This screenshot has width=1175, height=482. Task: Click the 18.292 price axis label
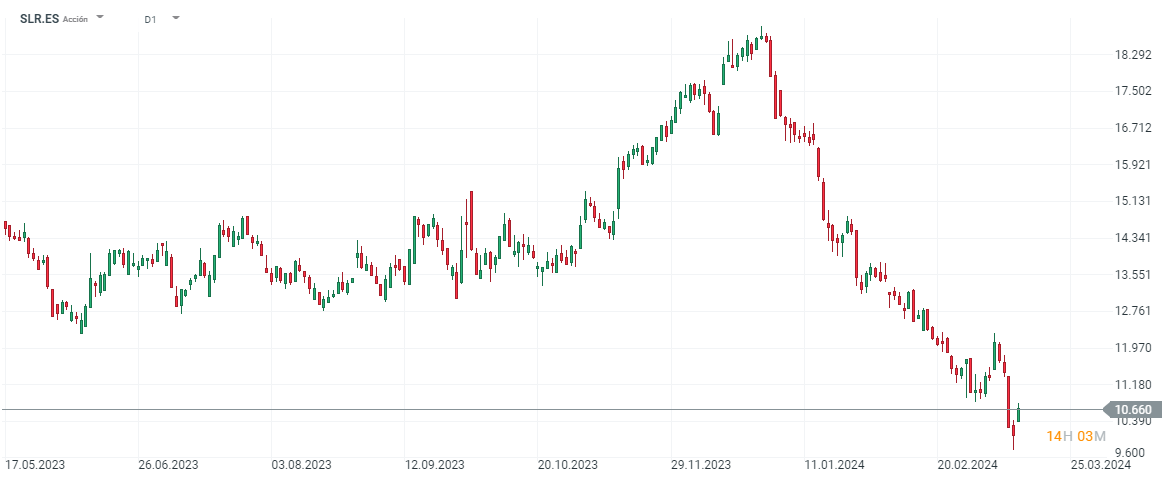[1133, 55]
